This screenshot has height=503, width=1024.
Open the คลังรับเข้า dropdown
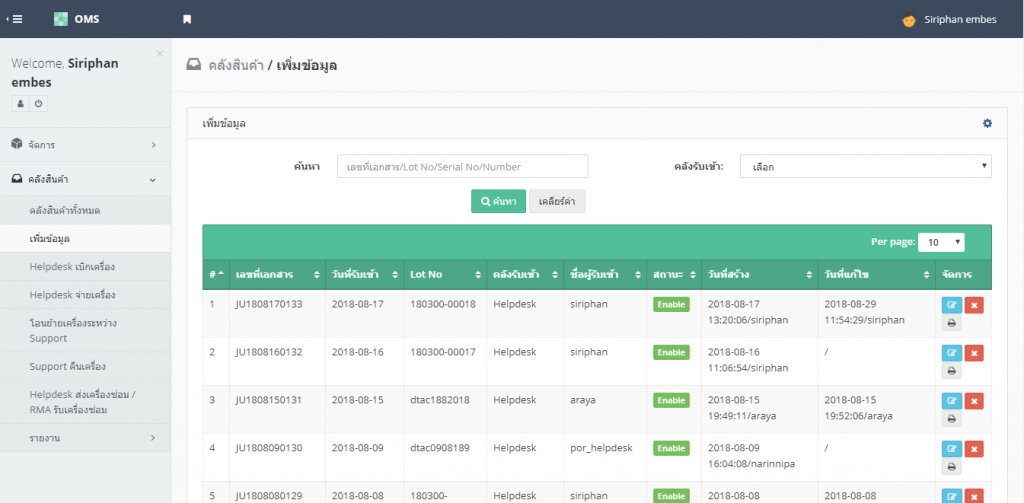point(865,166)
